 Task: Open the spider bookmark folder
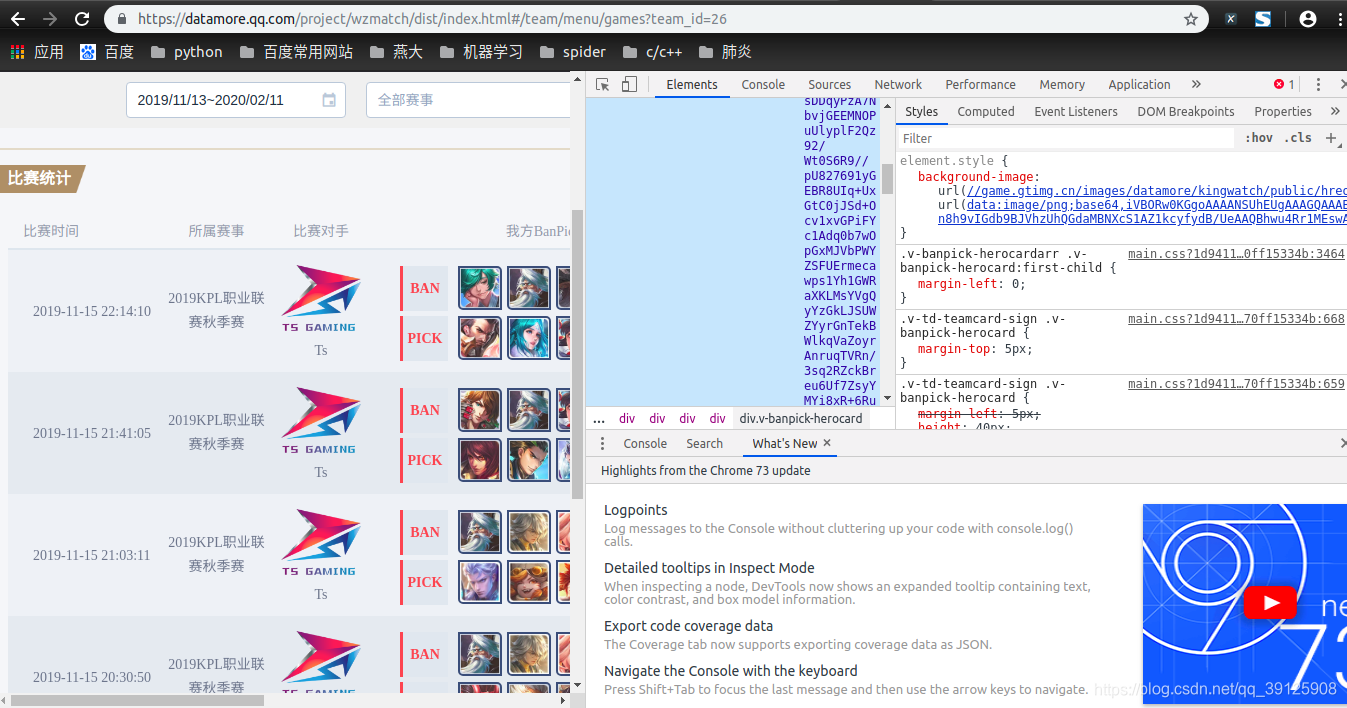click(572, 52)
